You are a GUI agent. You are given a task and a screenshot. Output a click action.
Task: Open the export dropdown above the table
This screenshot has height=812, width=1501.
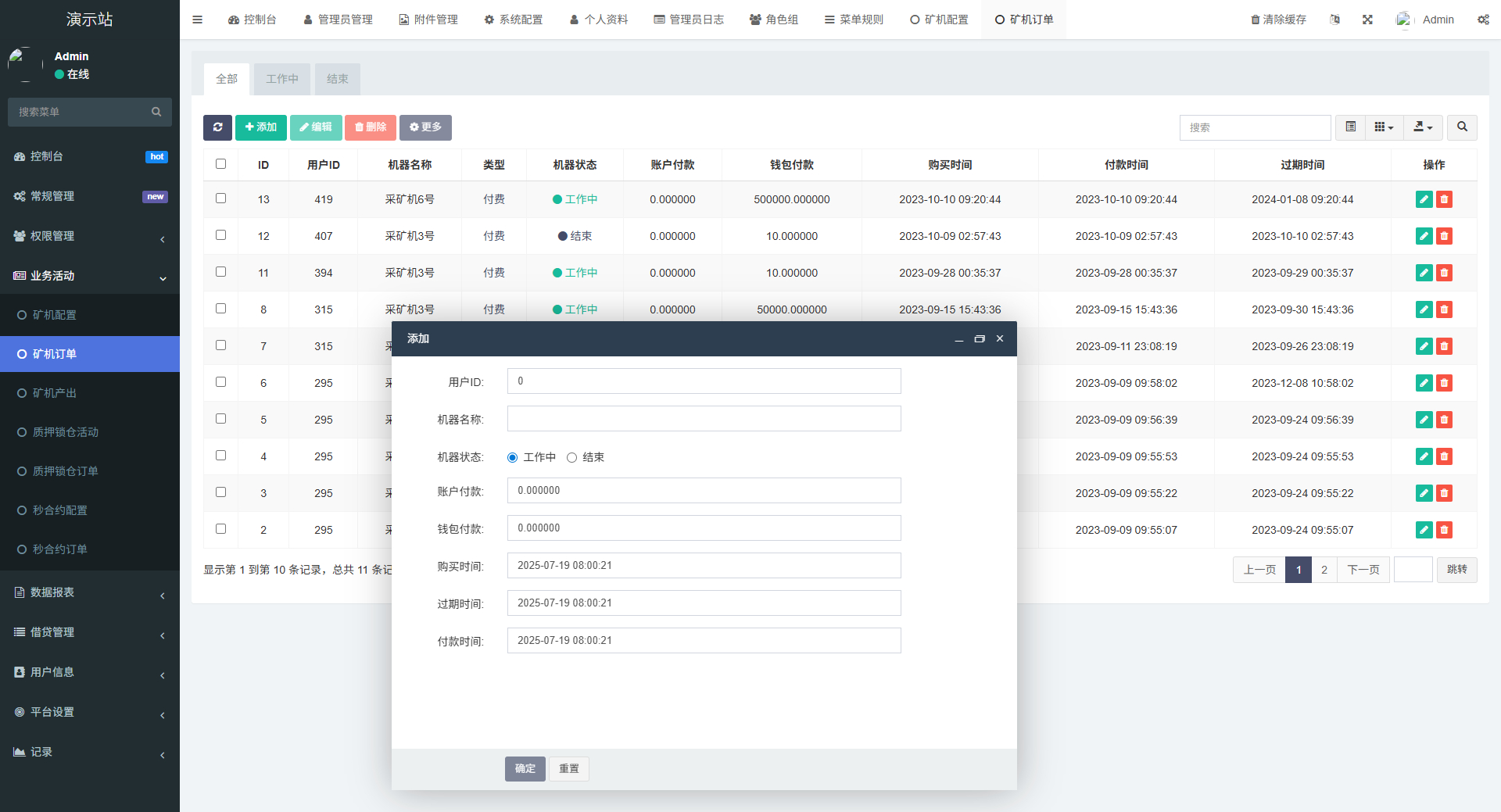[1422, 127]
